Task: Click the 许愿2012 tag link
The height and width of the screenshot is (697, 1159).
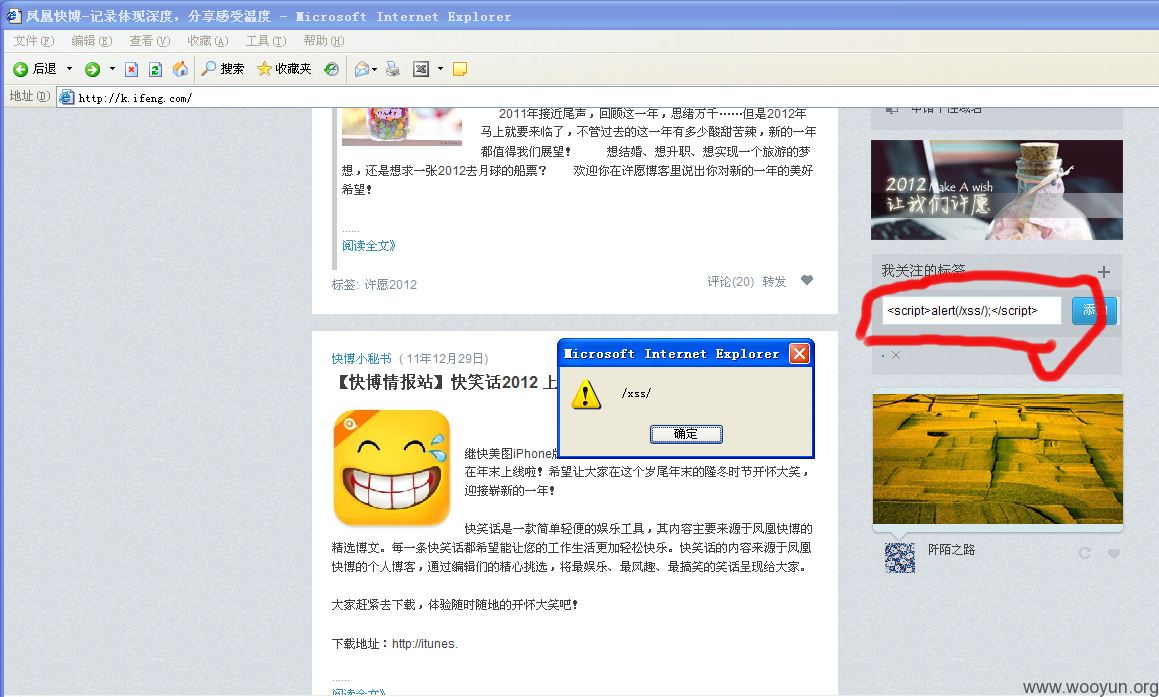Action: tap(391, 285)
